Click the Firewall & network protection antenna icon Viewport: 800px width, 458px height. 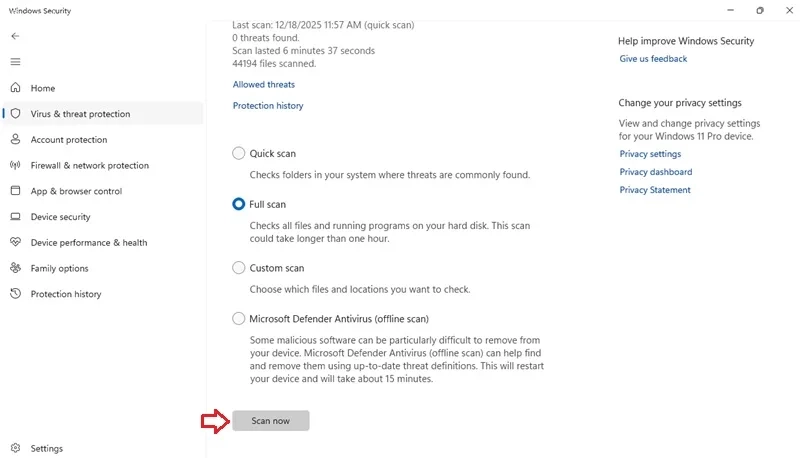click(15, 165)
